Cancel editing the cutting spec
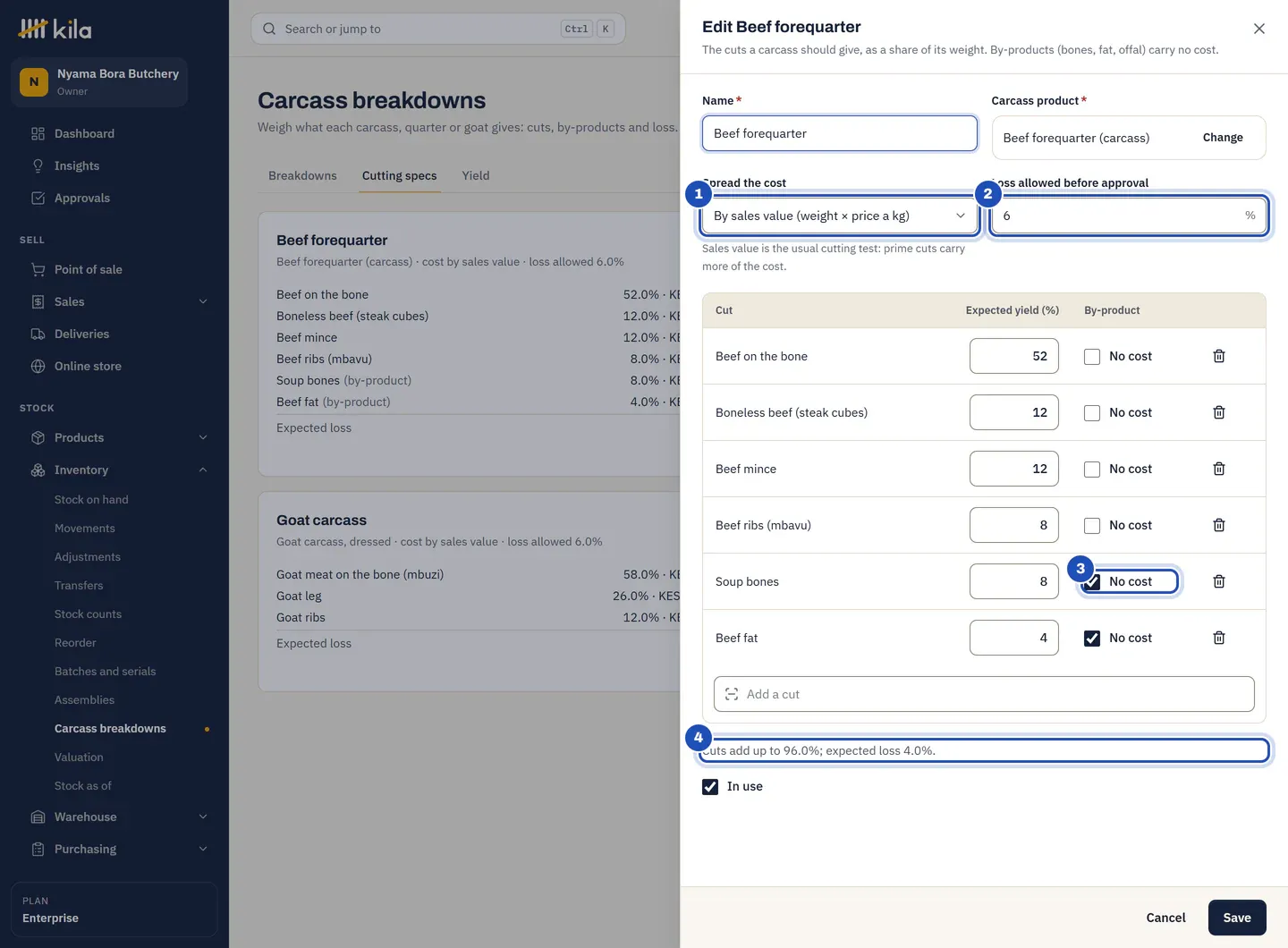 click(1165, 918)
